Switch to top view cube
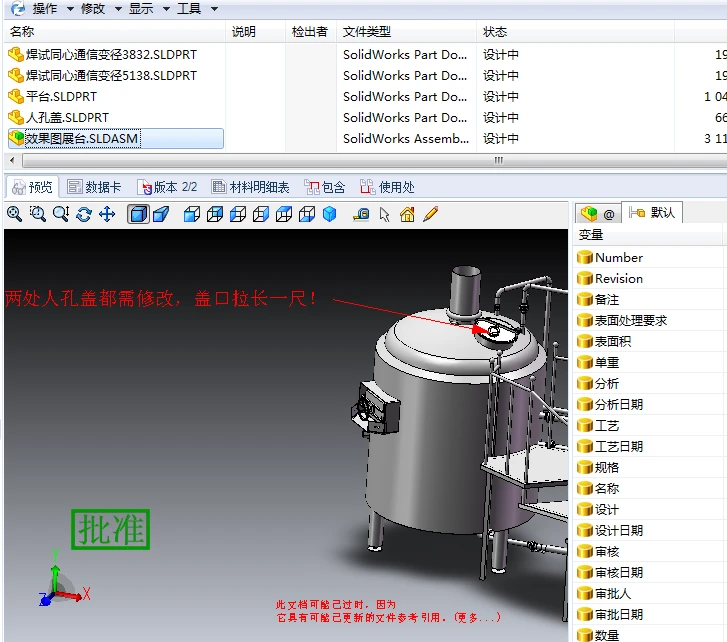 pyautogui.click(x=284, y=214)
